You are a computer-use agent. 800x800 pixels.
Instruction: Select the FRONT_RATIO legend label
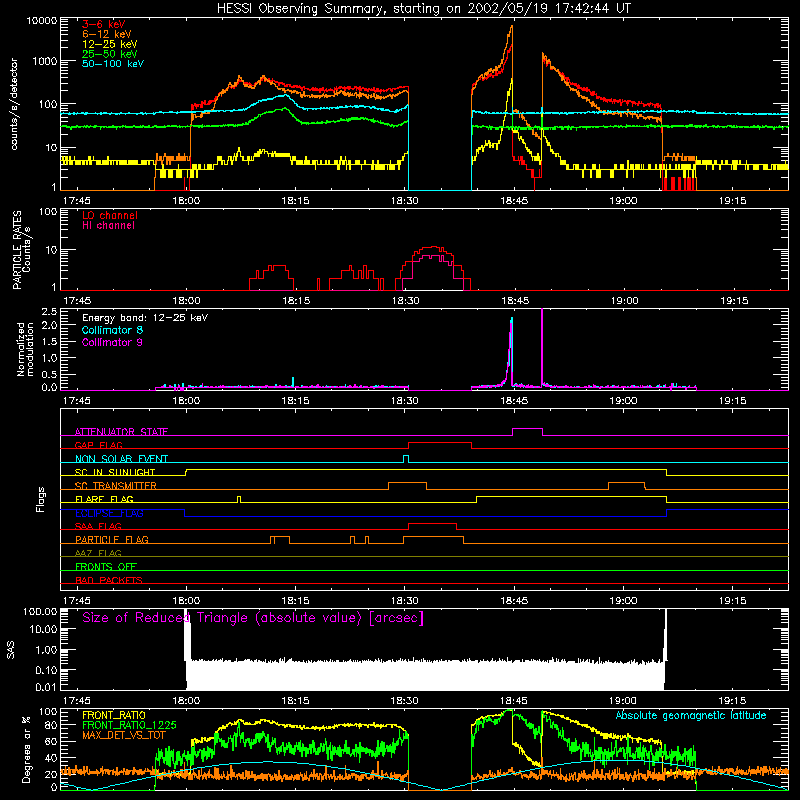pos(113,715)
